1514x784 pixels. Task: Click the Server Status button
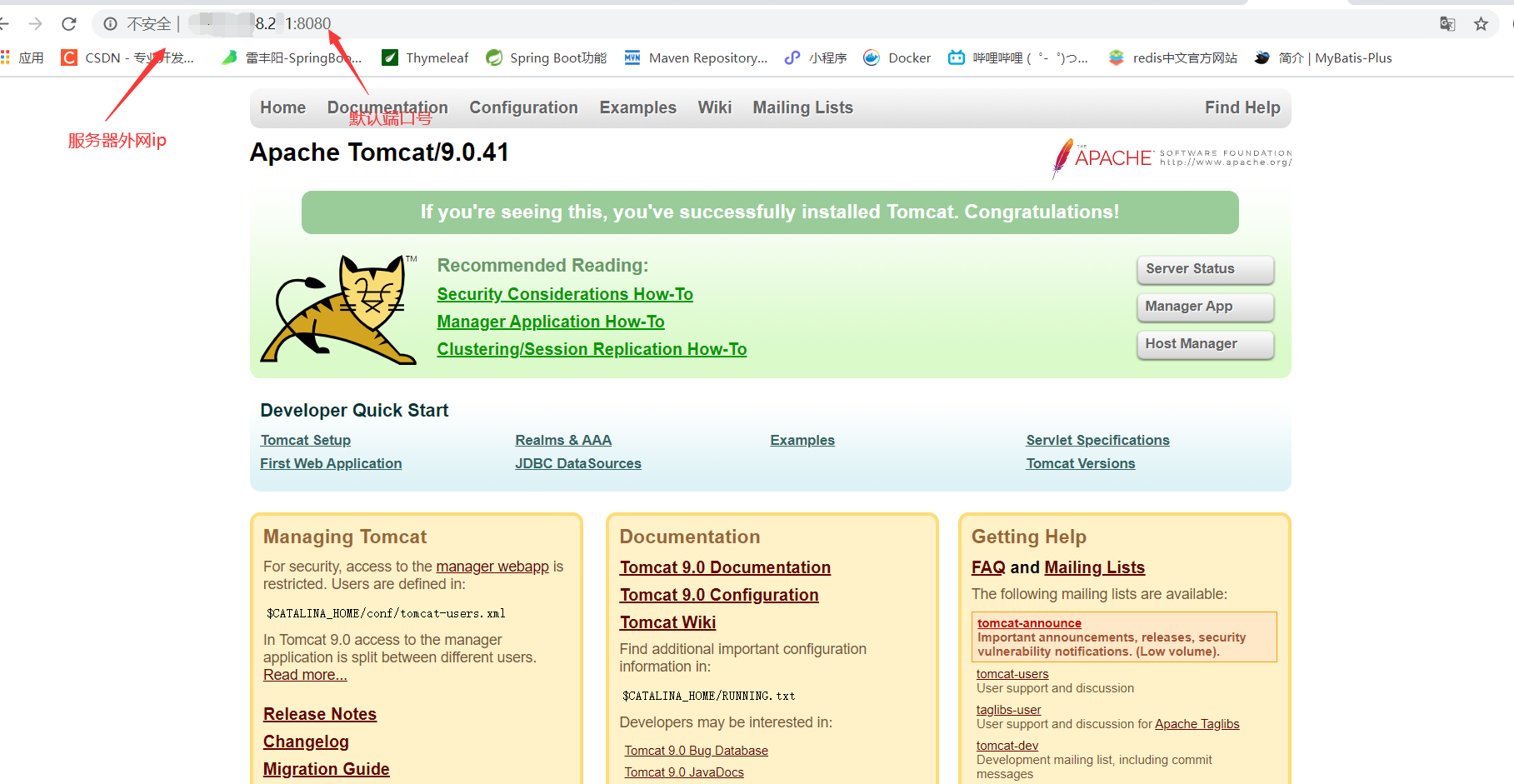click(x=1205, y=269)
